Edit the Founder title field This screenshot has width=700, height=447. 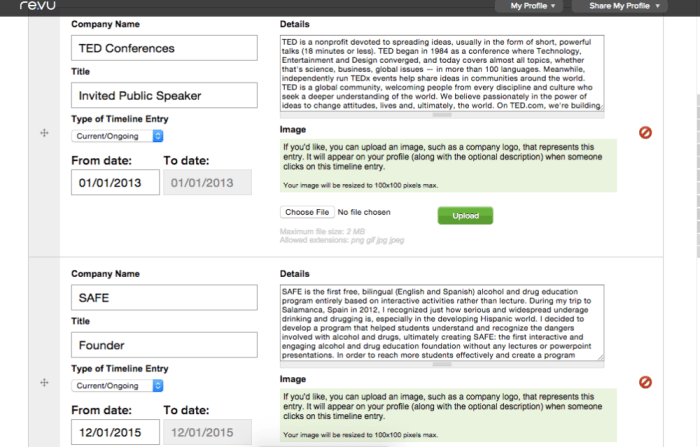(164, 346)
